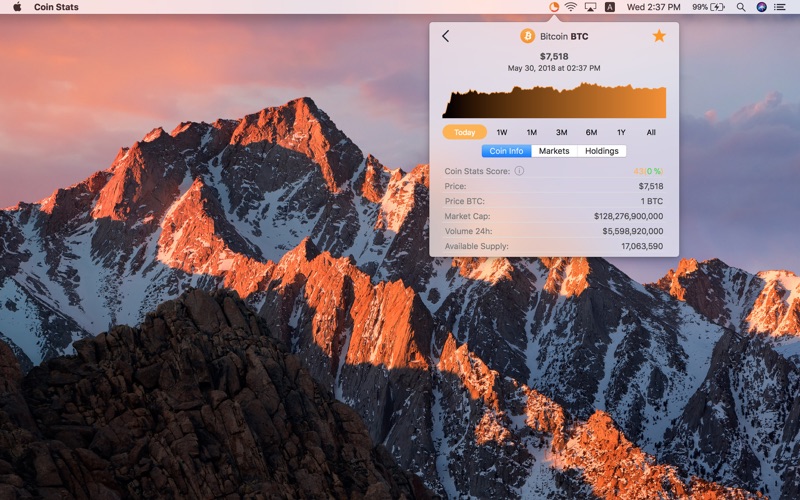Click the orange Bitcoin logo icon

coord(528,36)
